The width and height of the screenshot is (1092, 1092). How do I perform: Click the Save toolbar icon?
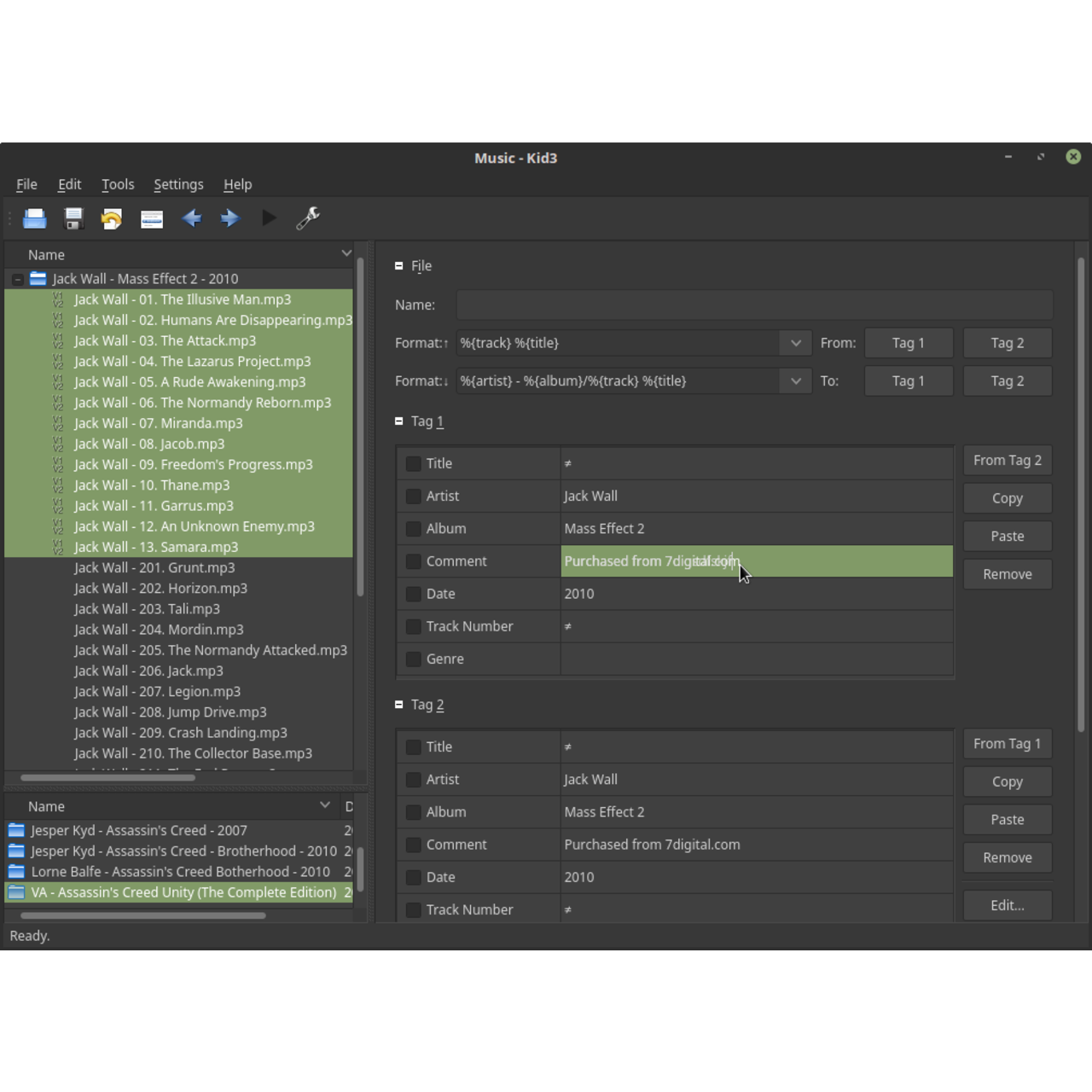click(x=74, y=218)
